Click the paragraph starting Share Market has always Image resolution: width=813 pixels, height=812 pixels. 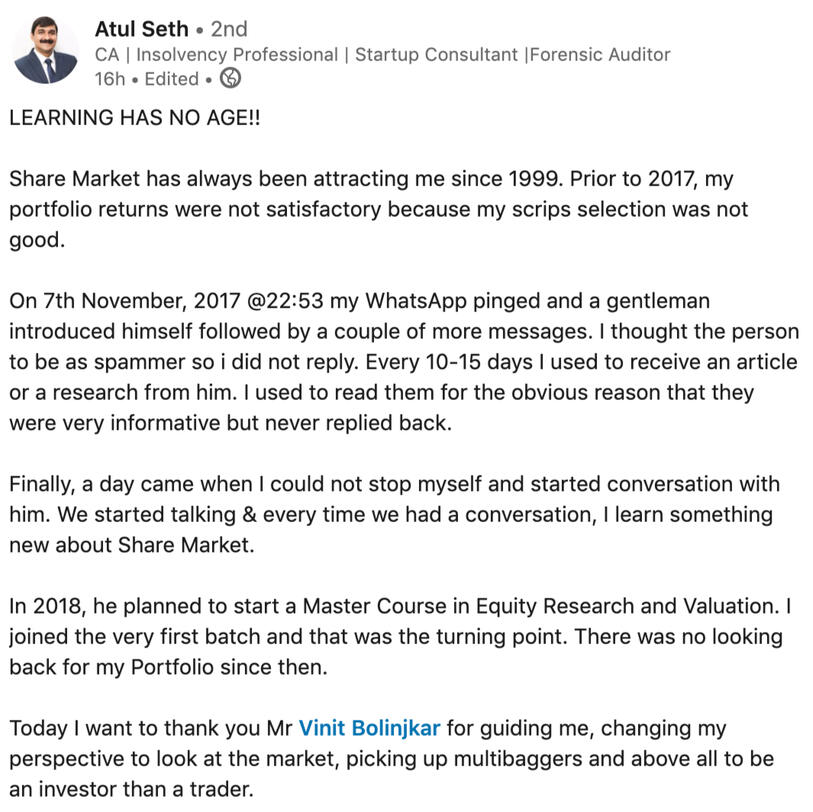click(x=380, y=211)
